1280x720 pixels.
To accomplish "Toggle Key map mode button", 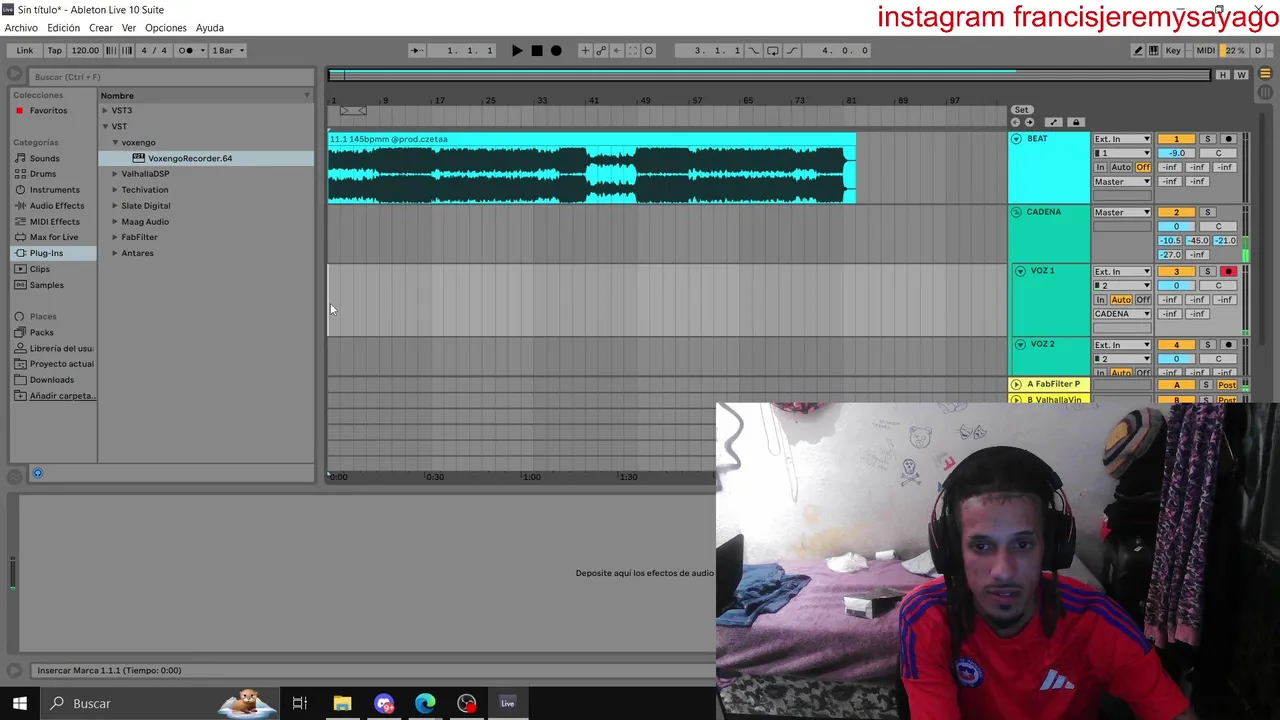I will pyautogui.click(x=1173, y=50).
